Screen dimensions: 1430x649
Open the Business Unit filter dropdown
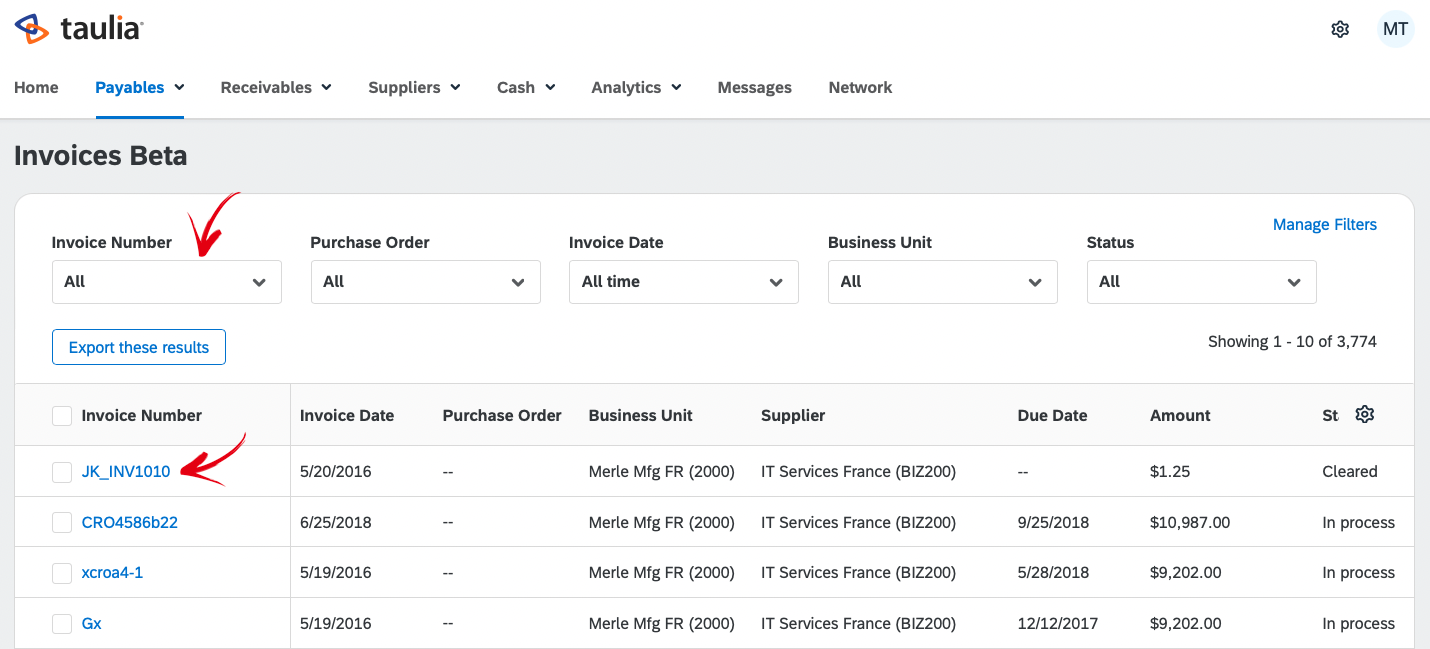tap(943, 282)
